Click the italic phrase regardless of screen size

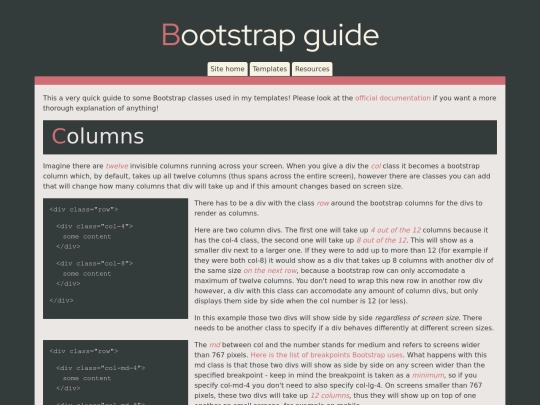coord(417,318)
